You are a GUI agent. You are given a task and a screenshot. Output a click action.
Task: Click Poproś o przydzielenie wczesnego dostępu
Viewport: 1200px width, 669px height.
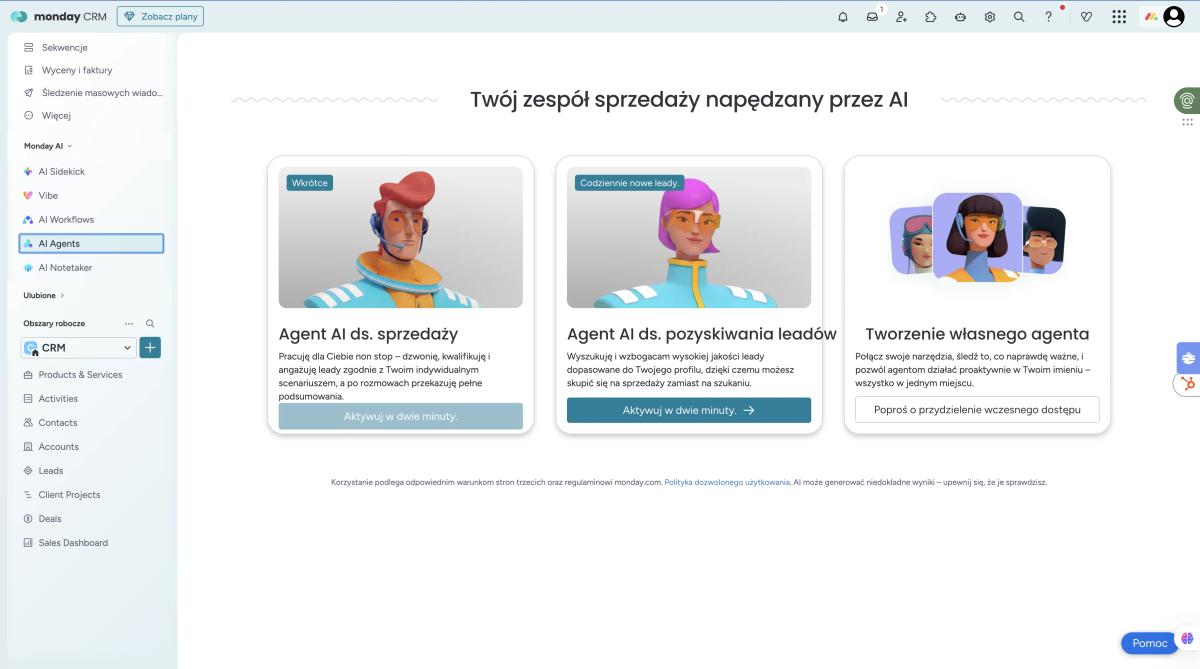pos(977,410)
